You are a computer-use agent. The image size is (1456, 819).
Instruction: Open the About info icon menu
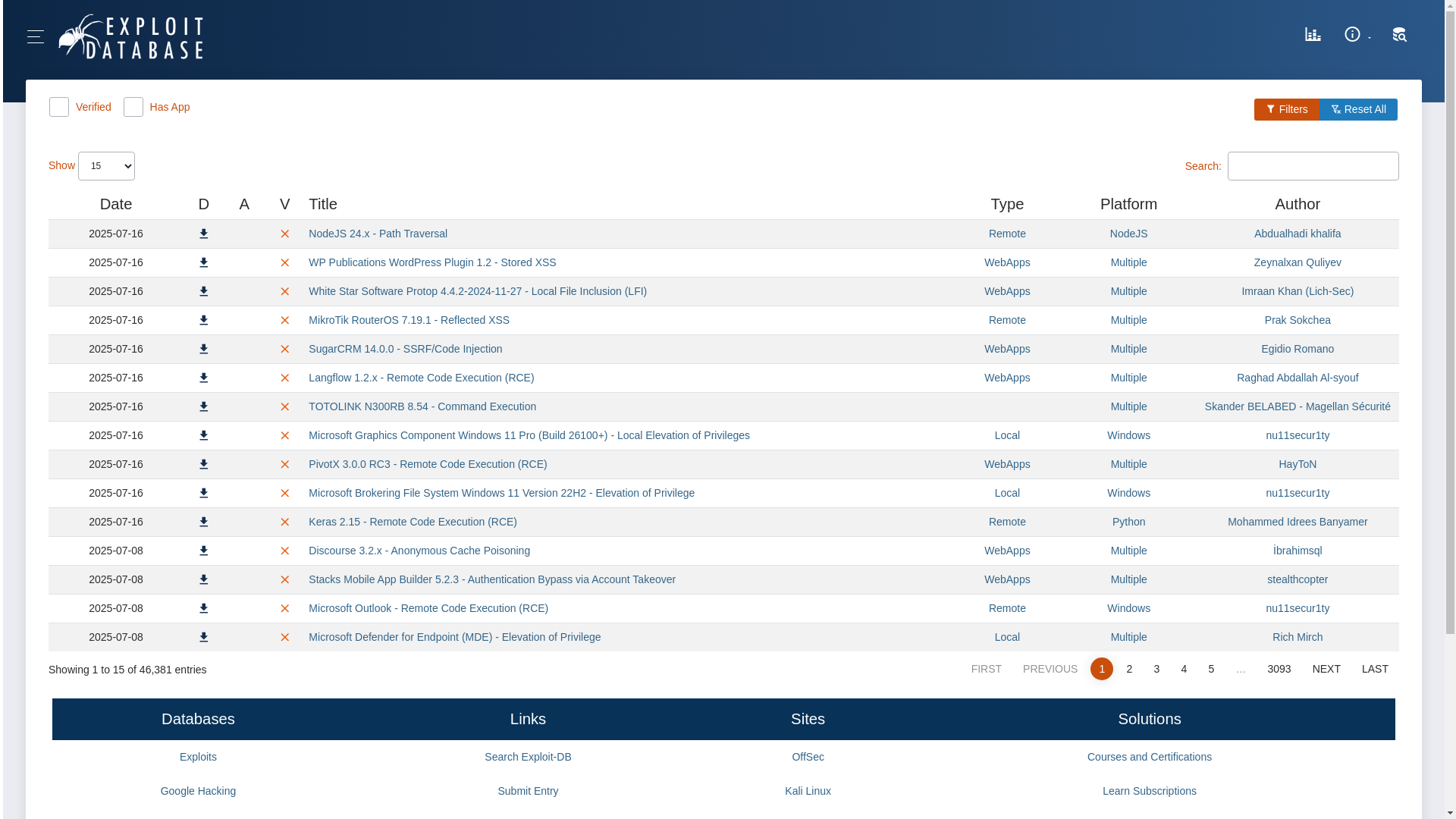pyautogui.click(x=1357, y=34)
